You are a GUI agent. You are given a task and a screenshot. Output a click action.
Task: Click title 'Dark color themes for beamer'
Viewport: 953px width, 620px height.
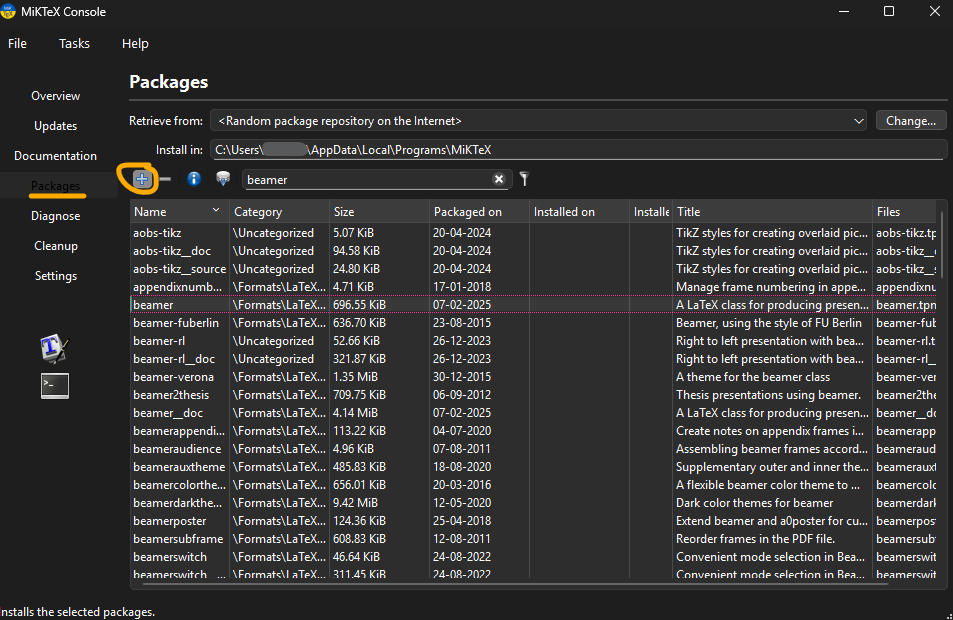[x=754, y=503]
